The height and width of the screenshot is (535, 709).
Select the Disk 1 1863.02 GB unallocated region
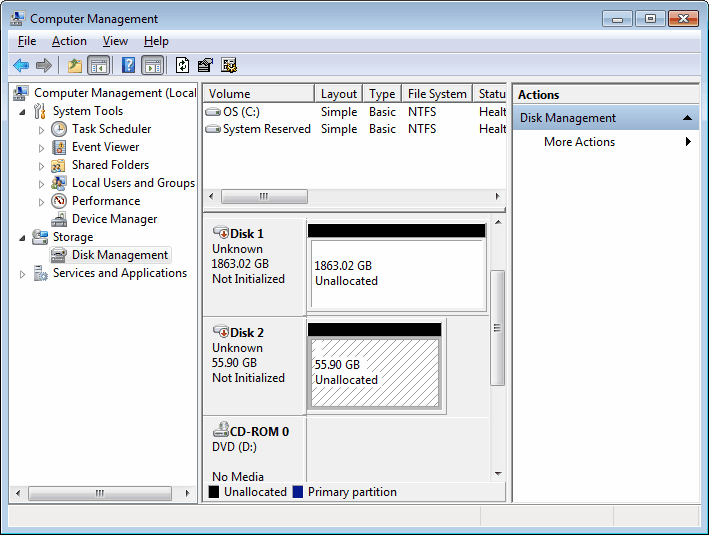pos(397,274)
